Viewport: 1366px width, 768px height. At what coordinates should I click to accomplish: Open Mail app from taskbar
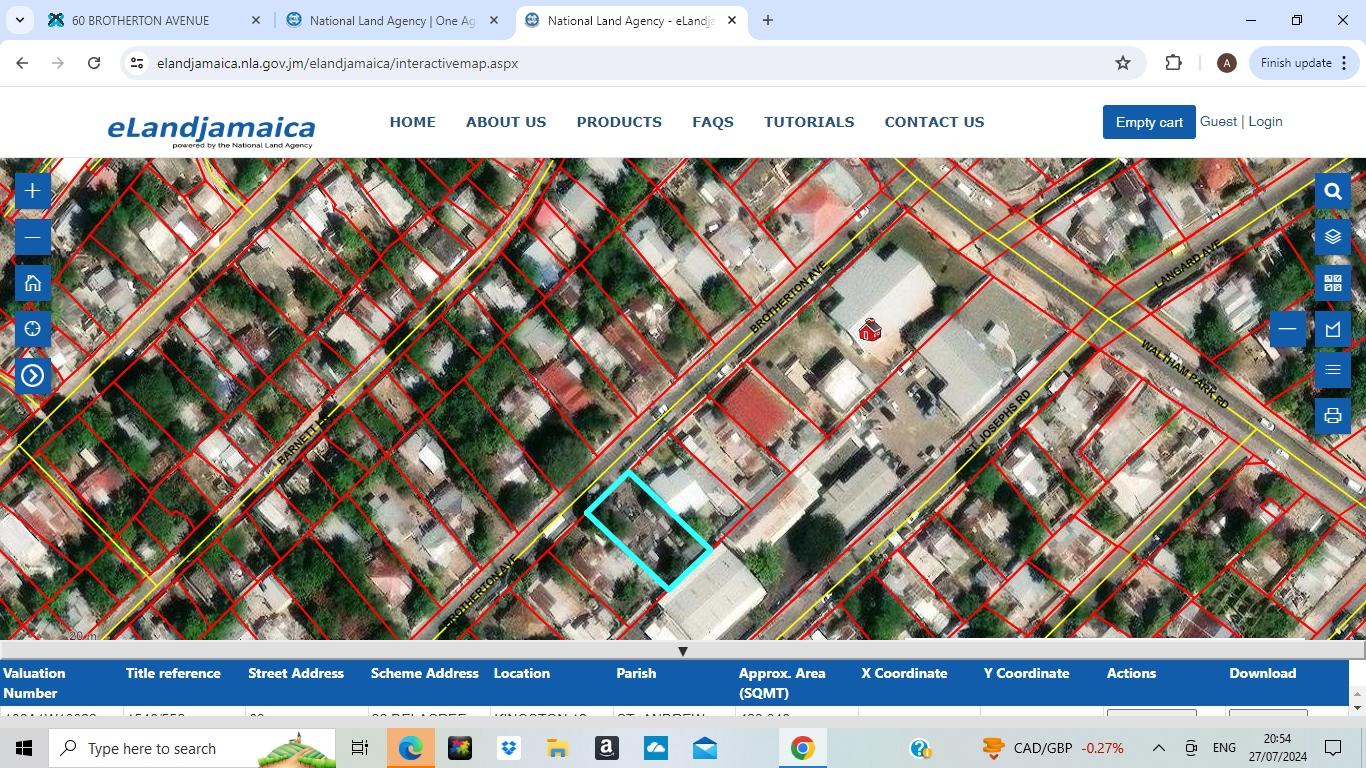(705, 748)
